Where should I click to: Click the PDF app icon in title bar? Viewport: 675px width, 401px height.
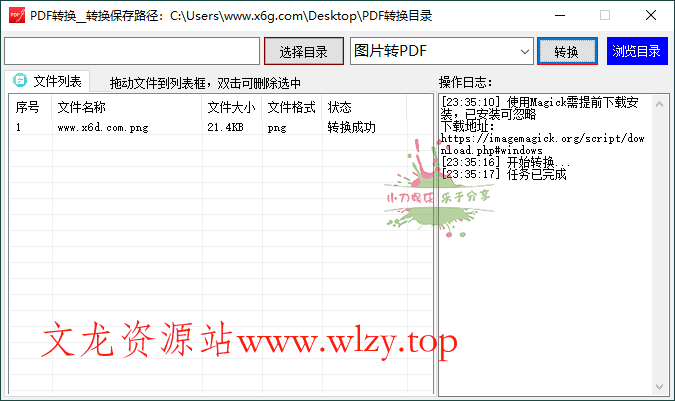pyautogui.click(x=17, y=15)
